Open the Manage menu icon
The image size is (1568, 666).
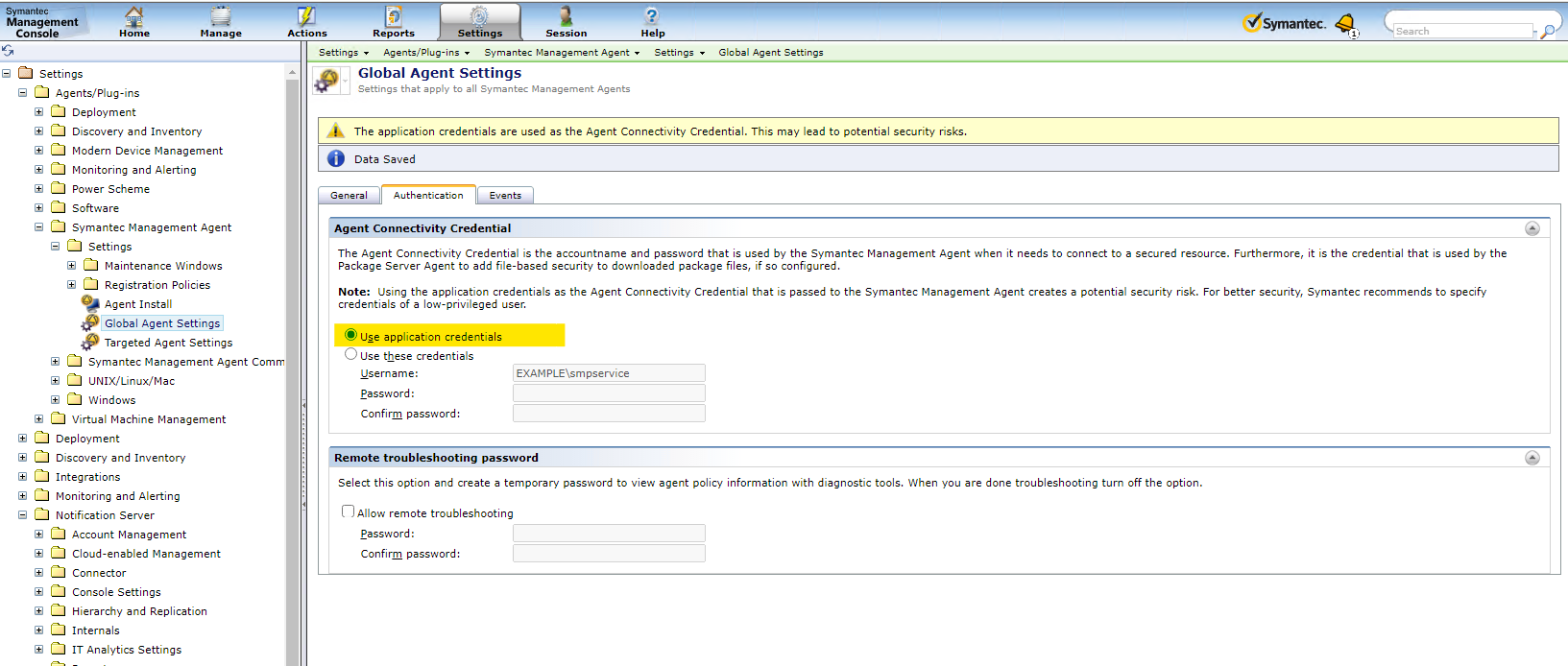[221, 21]
